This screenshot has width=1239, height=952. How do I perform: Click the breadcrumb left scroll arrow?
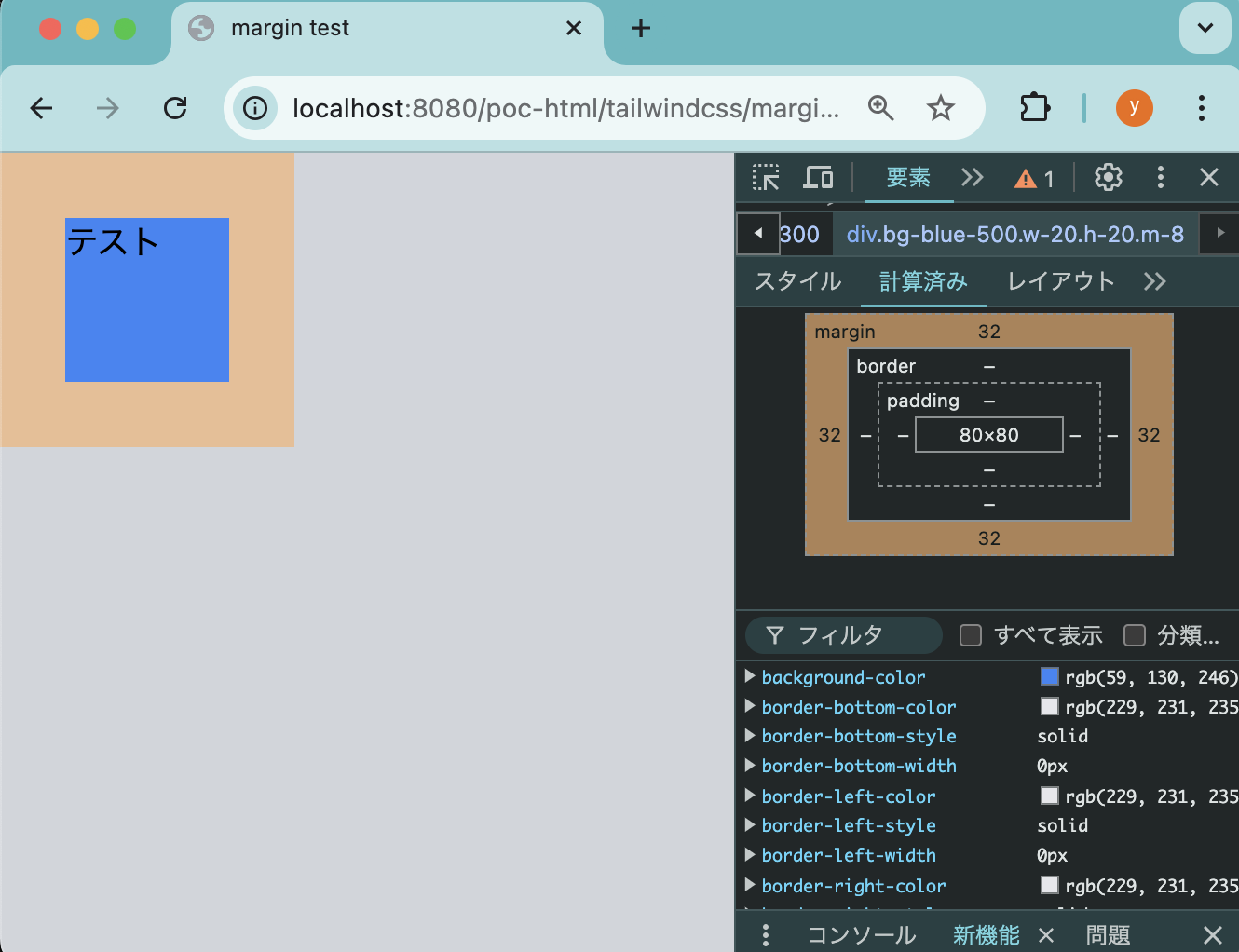(x=757, y=234)
